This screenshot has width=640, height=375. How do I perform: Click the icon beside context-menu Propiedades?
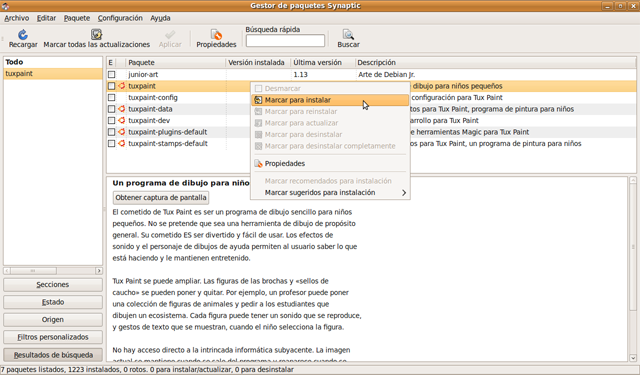[258, 164]
